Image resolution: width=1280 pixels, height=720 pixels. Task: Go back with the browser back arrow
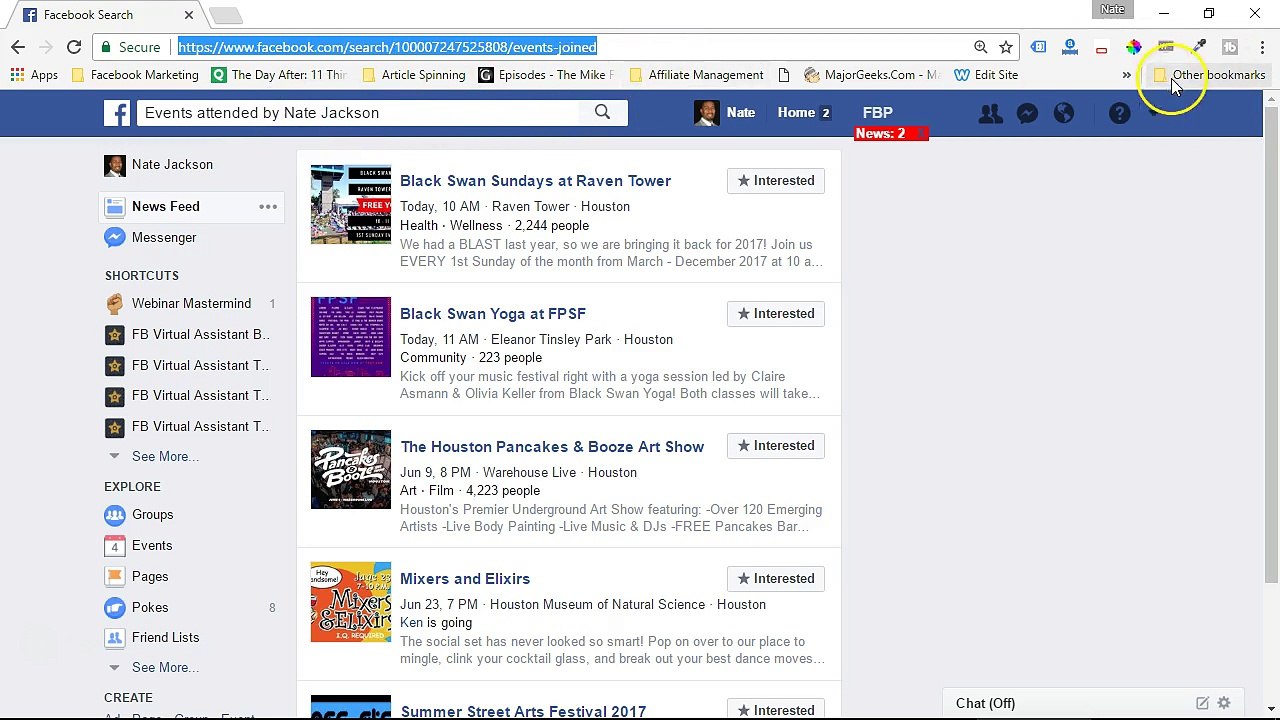pos(18,47)
